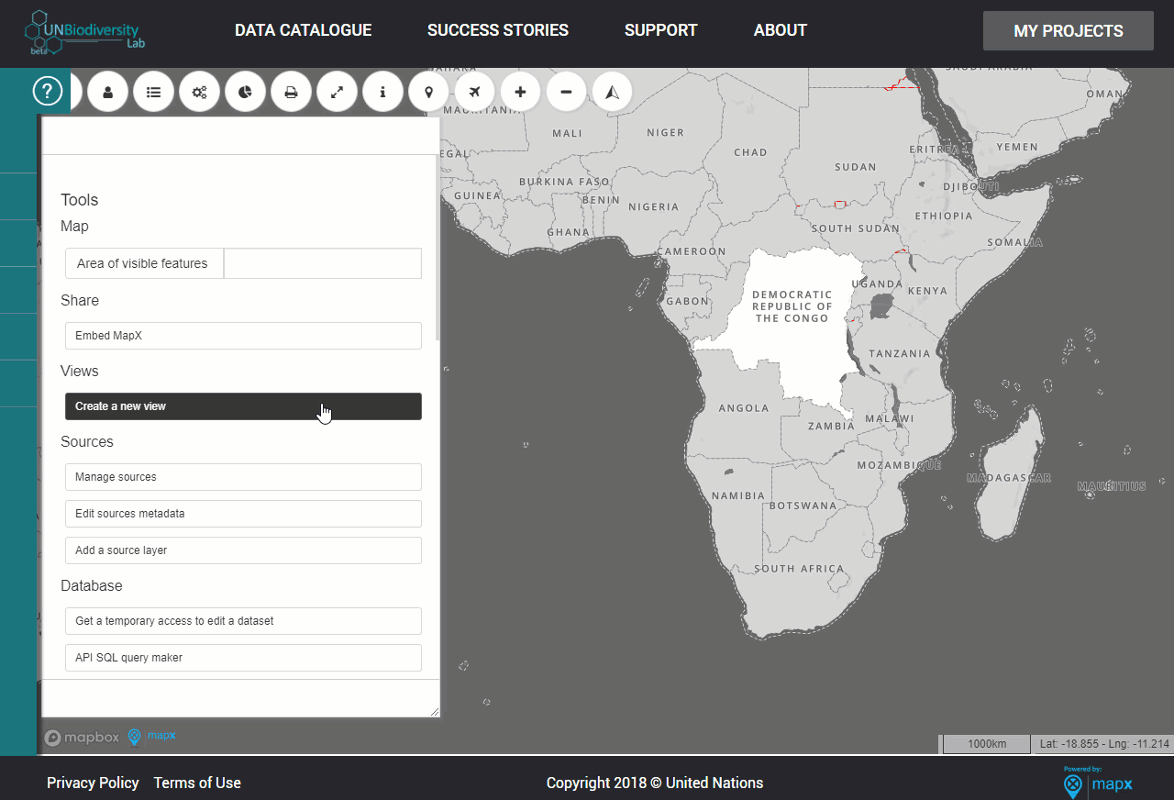
Task: Click the South Africa map label
Action: (x=799, y=569)
